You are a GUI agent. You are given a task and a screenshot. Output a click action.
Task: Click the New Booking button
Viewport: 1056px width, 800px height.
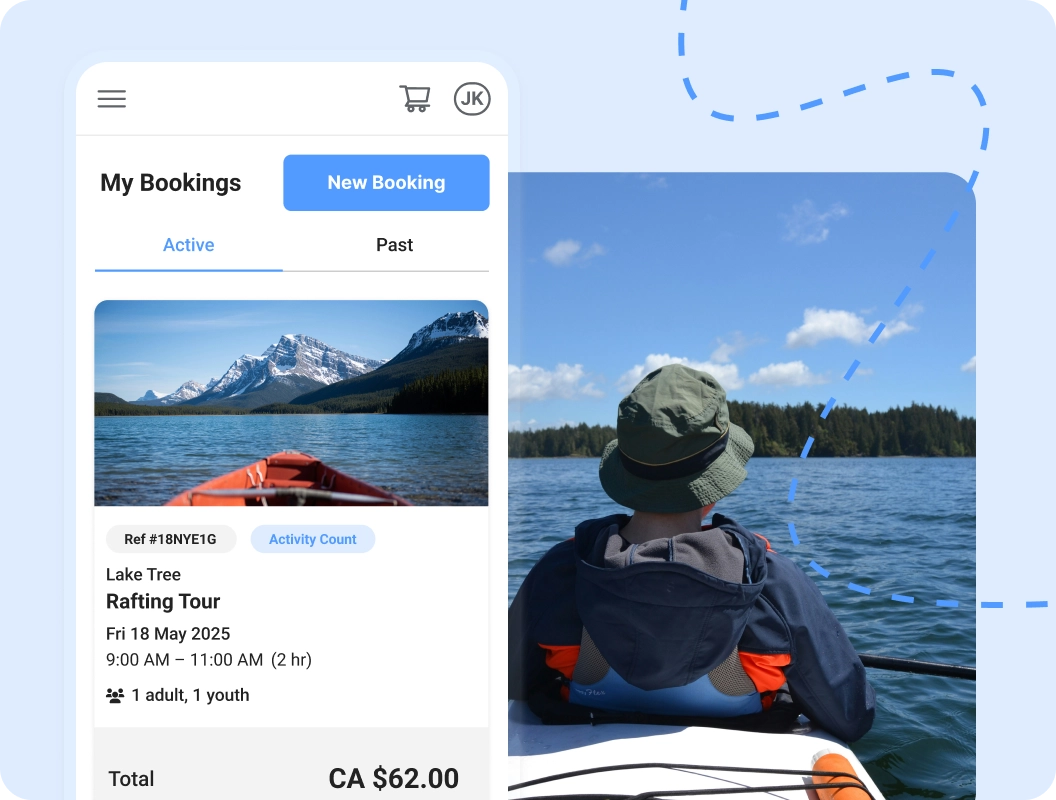(386, 182)
